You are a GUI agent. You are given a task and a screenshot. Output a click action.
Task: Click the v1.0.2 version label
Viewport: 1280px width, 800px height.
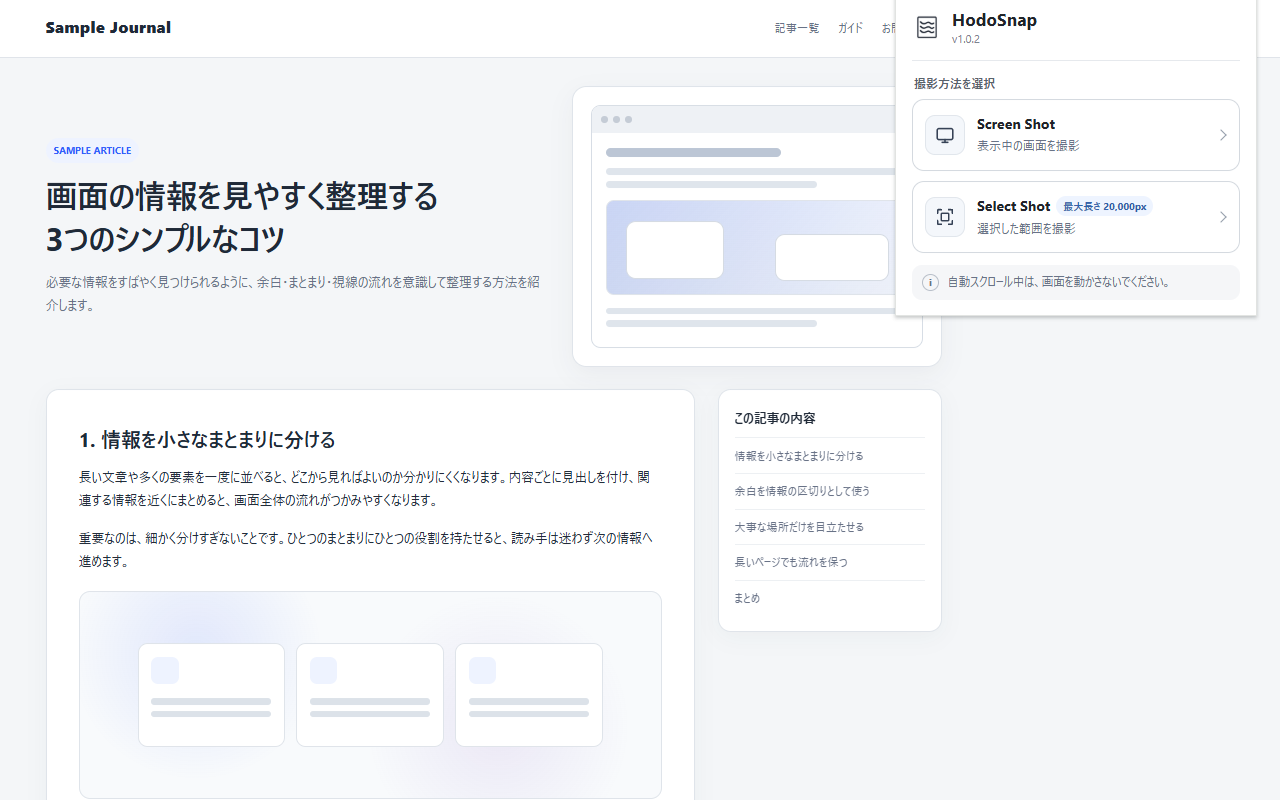point(965,40)
